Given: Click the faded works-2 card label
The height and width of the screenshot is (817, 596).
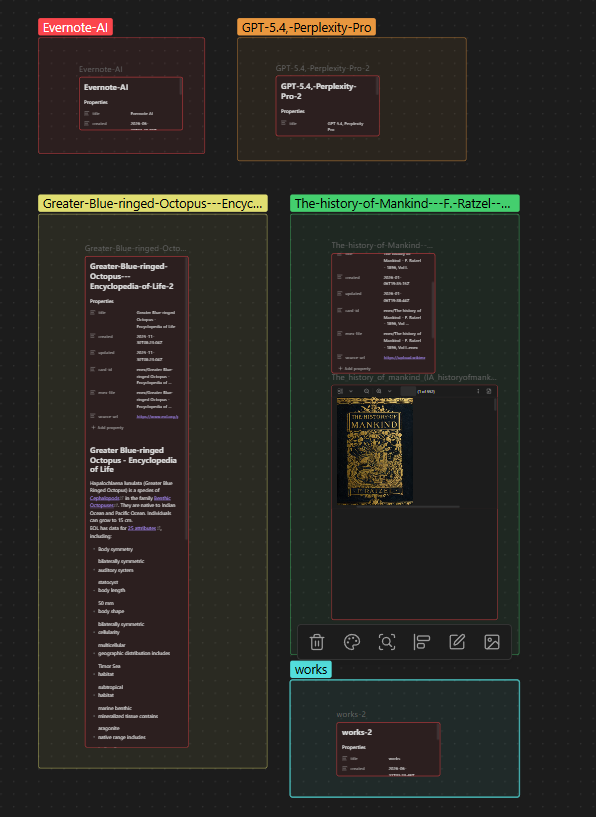Looking at the screenshot, I should 351,714.
